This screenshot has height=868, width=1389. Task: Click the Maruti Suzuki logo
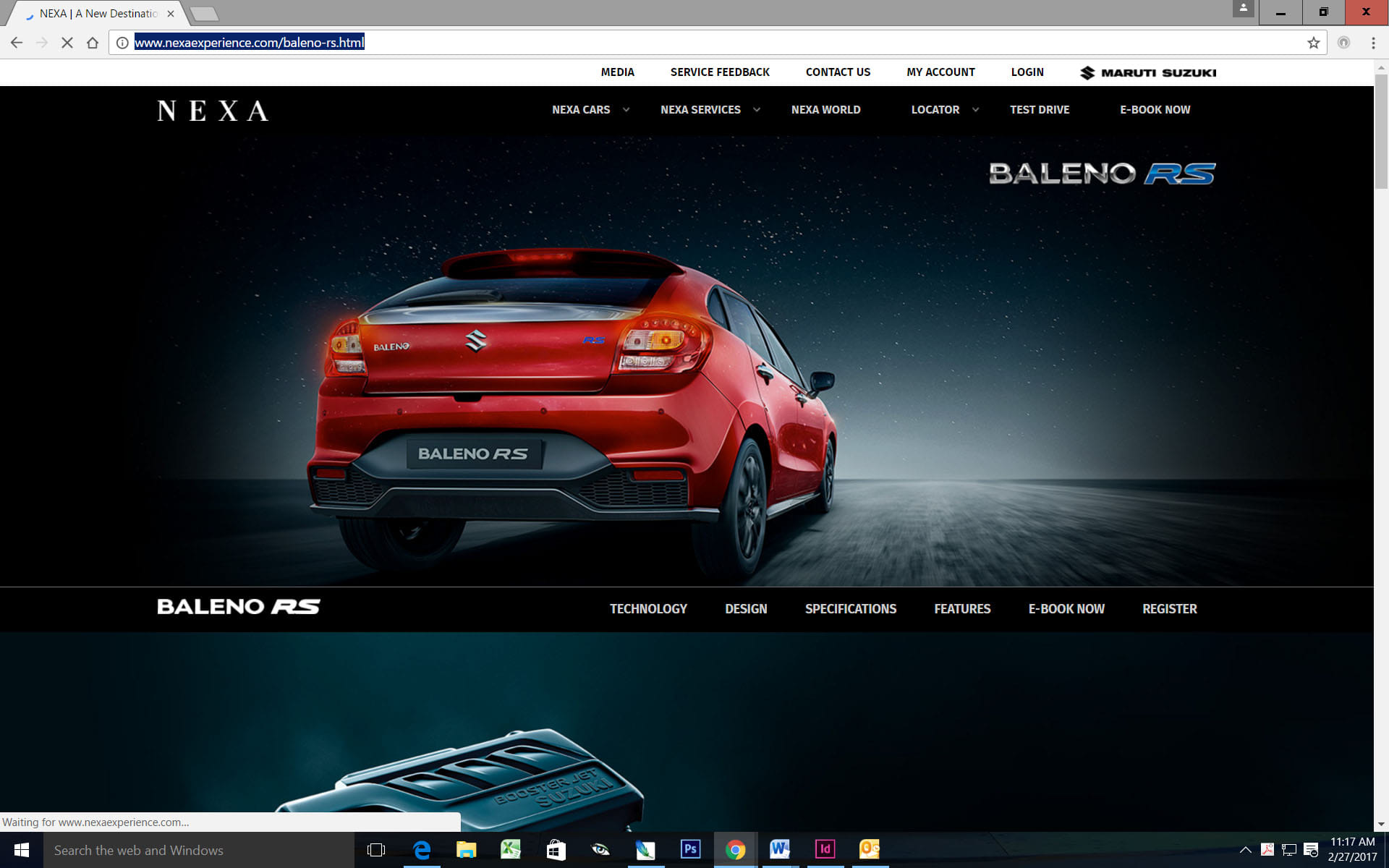[1148, 72]
